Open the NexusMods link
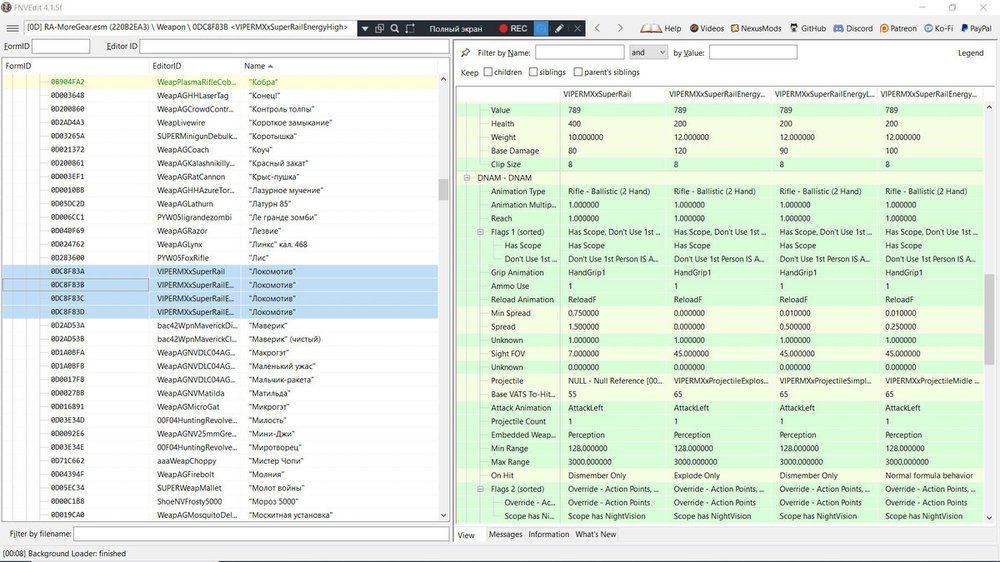 coord(756,28)
